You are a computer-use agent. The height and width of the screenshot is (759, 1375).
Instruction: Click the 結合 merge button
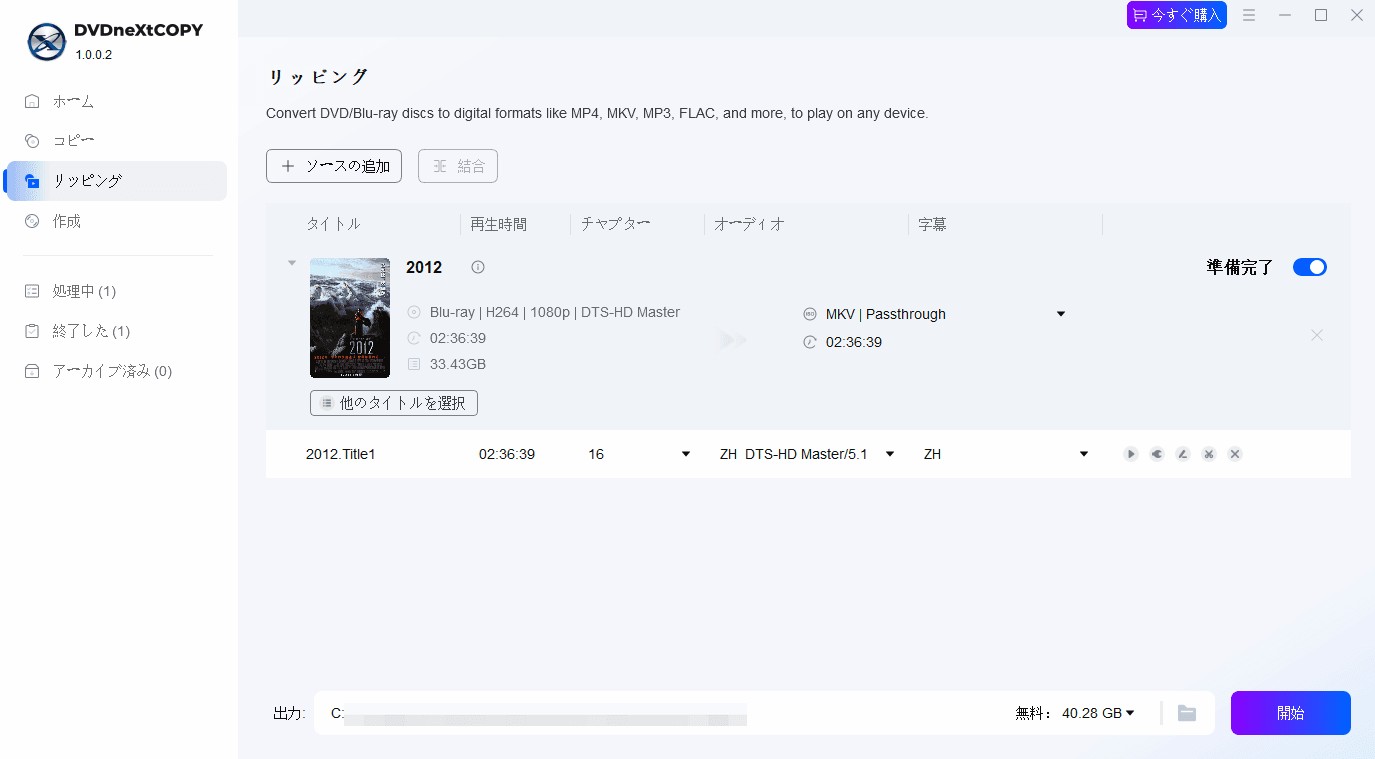pos(458,166)
